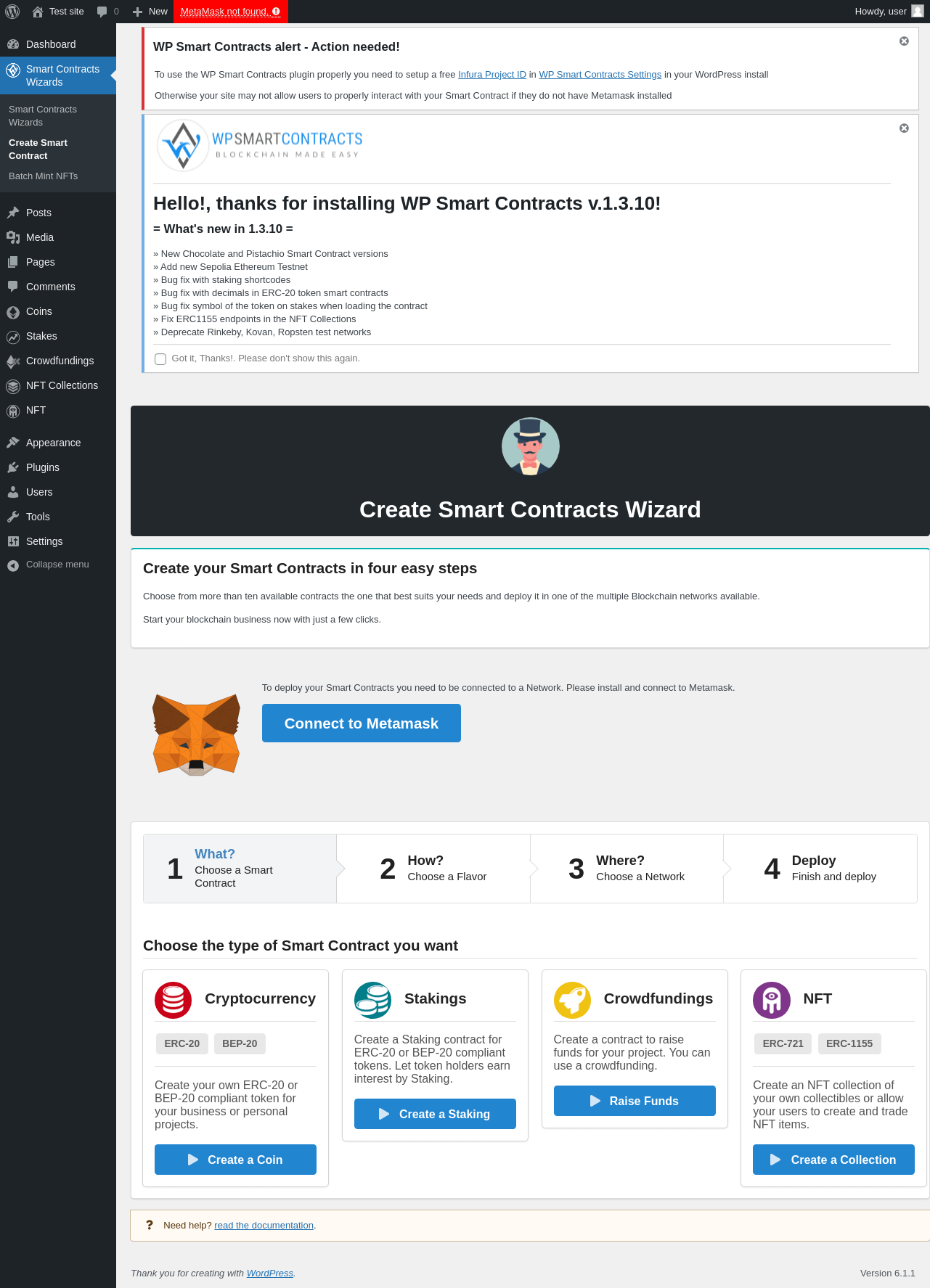
Task: Open the Infura Project ID link
Action: coord(492,75)
